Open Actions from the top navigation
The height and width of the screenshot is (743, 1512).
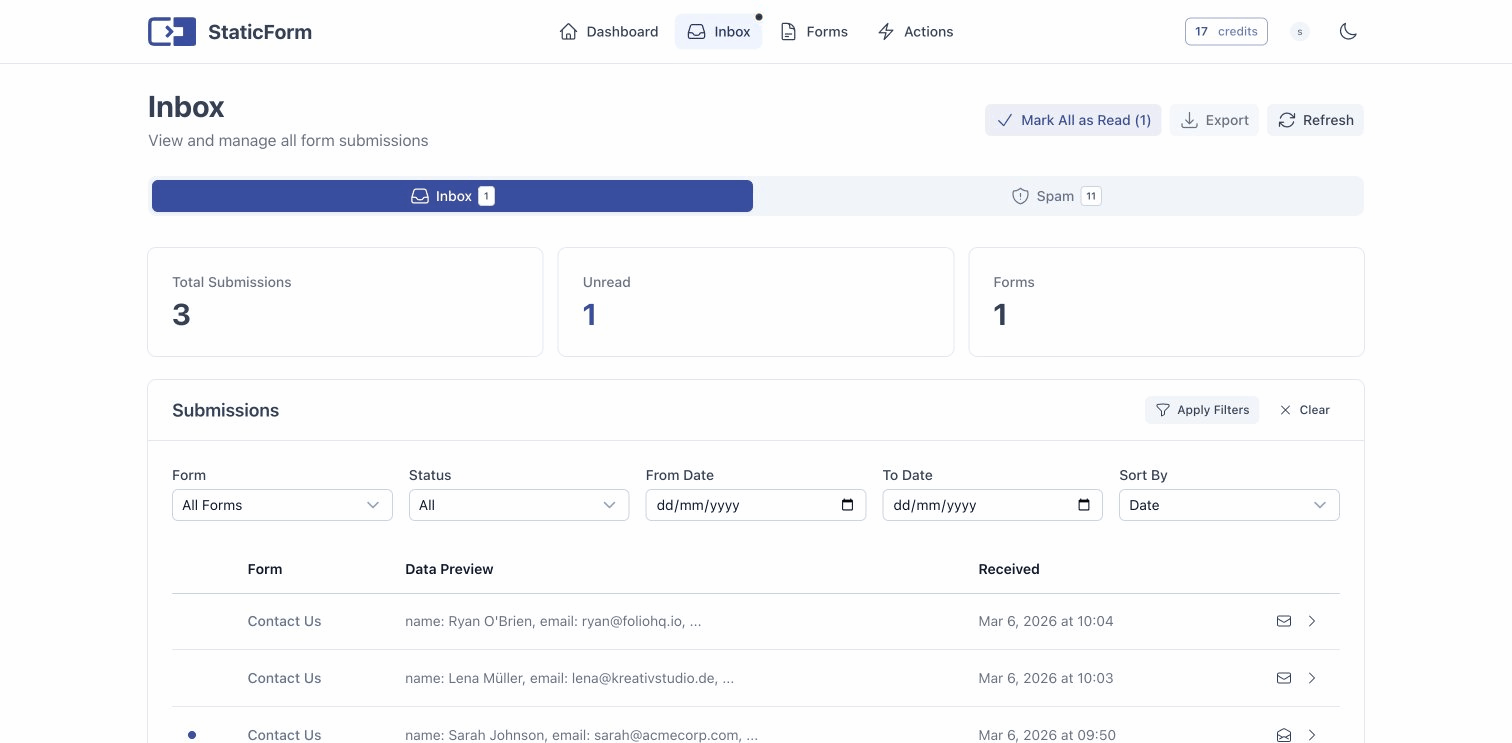[x=915, y=32]
